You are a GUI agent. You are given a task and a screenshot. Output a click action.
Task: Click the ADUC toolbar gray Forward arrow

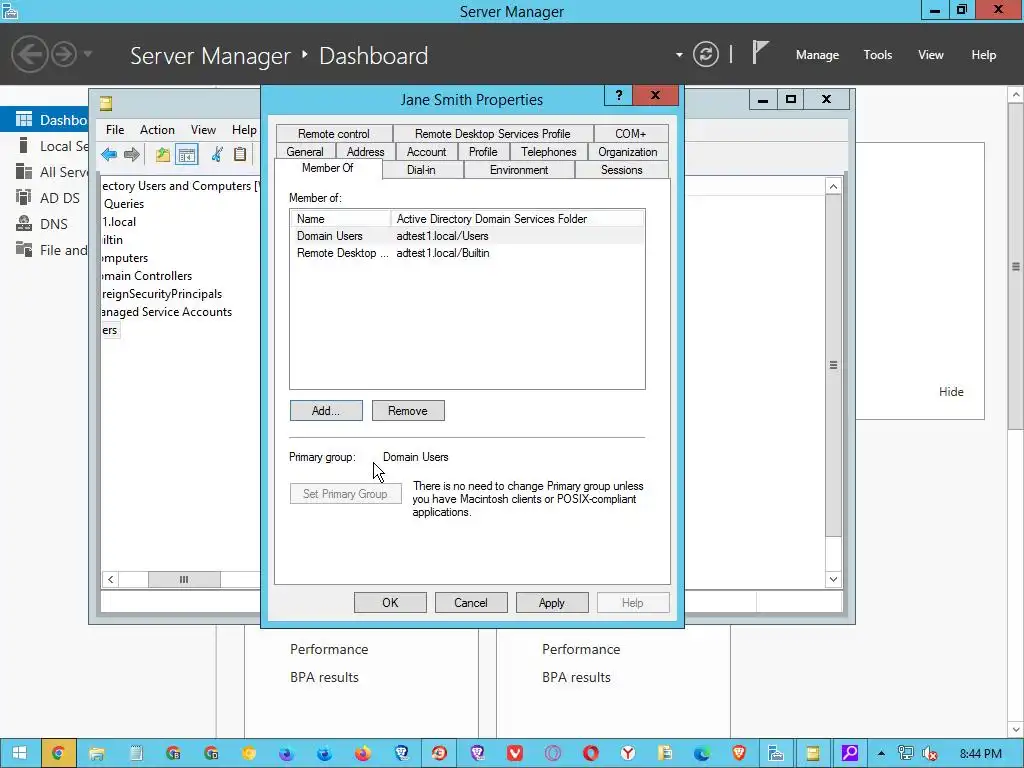tap(132, 155)
